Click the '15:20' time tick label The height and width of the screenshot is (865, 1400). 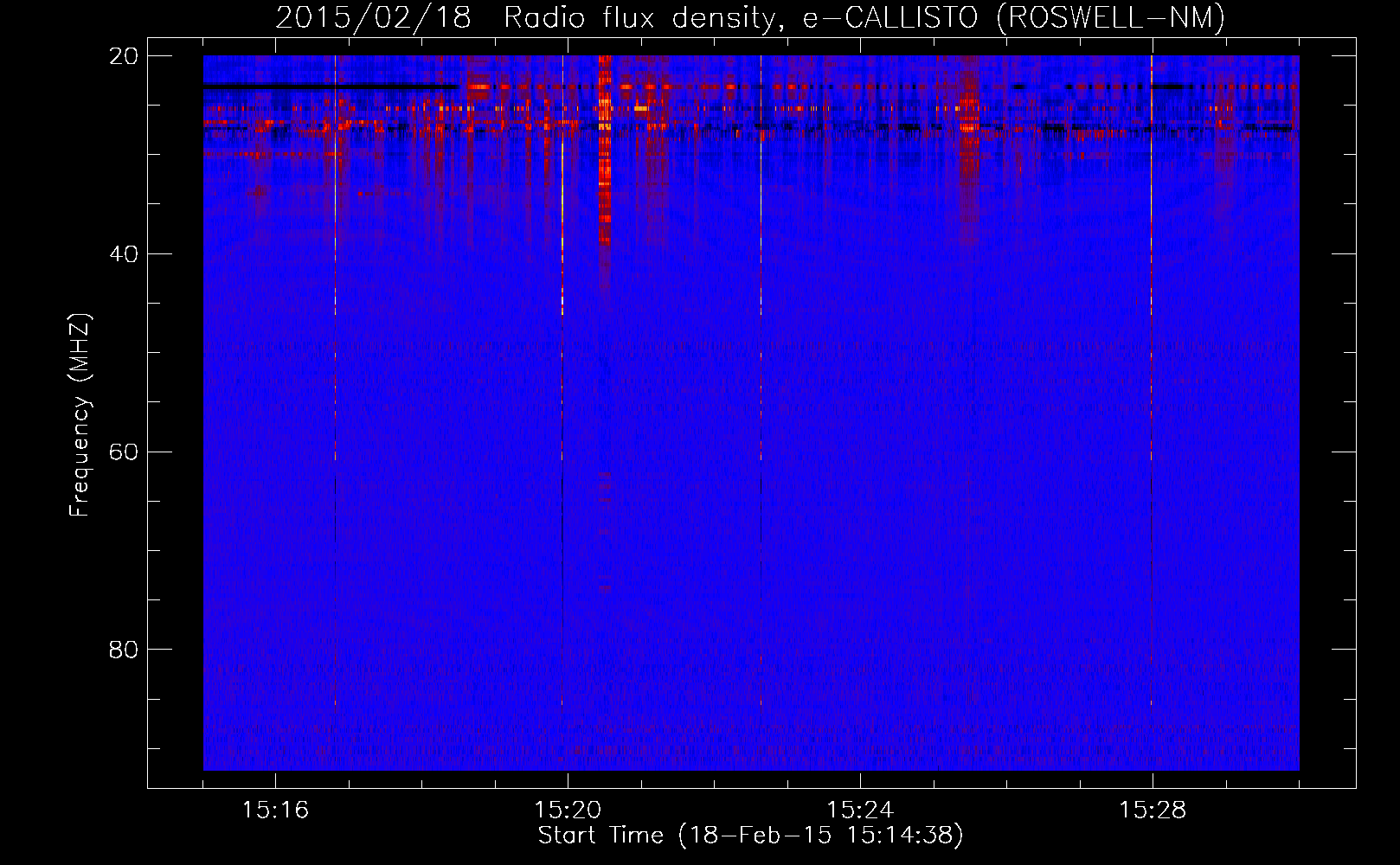pyautogui.click(x=568, y=810)
